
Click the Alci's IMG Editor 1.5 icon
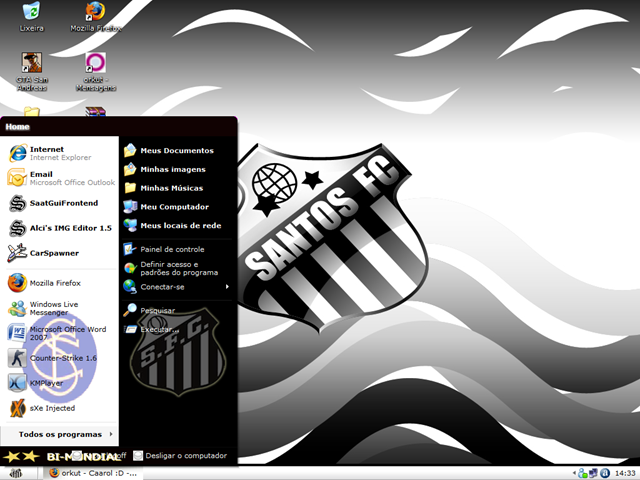coord(18,228)
